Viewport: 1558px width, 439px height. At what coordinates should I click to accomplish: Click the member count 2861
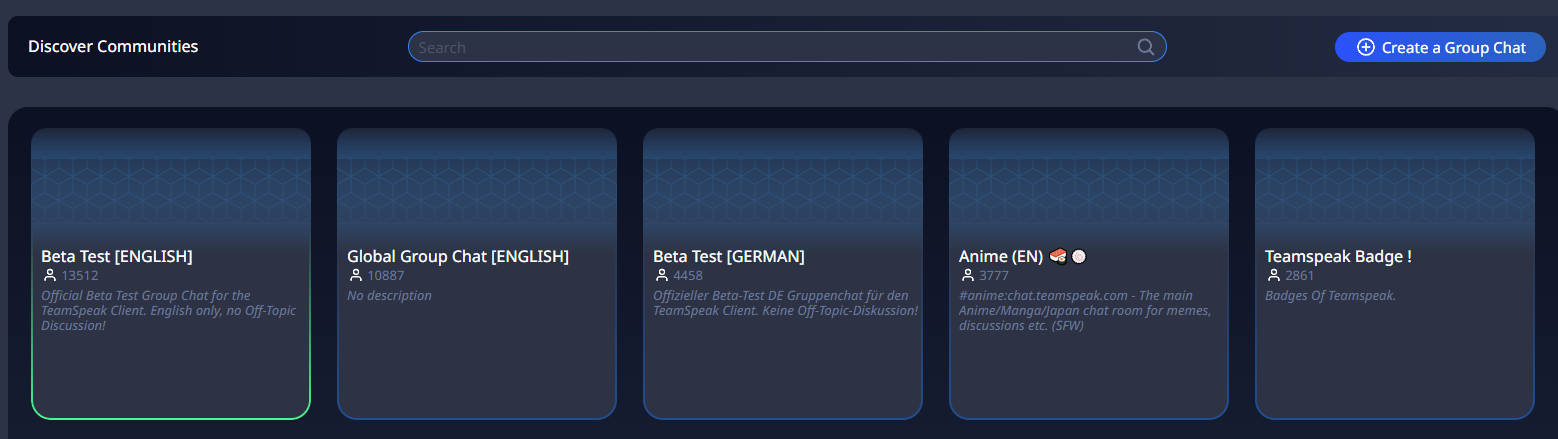pos(1300,276)
